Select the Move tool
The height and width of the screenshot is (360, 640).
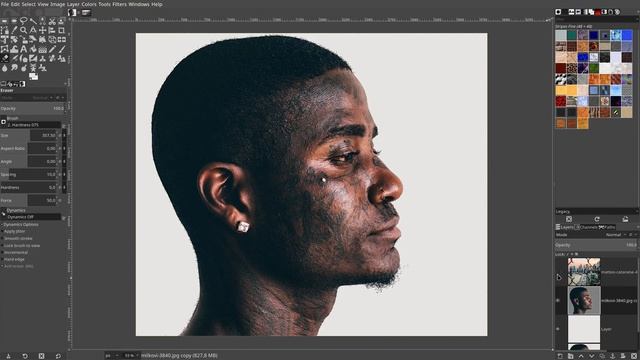point(42,30)
